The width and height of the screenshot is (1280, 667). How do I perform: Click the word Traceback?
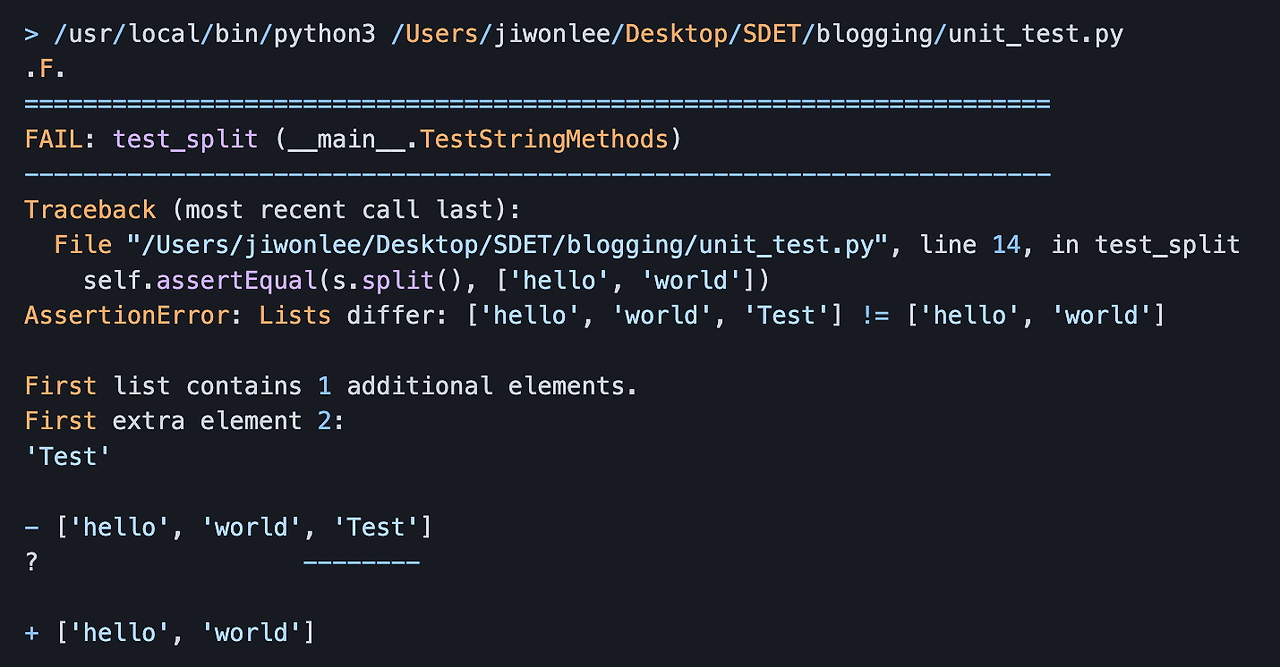(x=90, y=210)
